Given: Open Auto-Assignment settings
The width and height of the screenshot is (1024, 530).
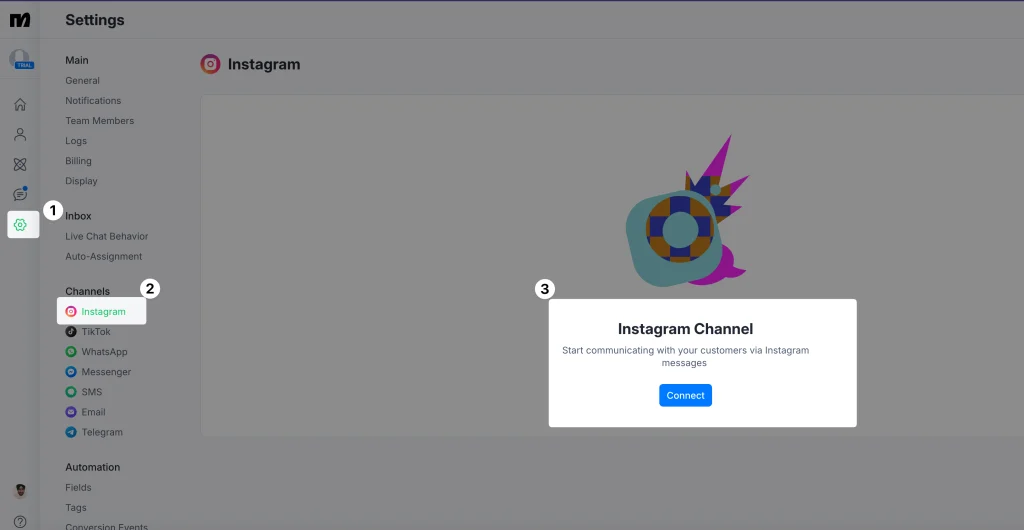Looking at the screenshot, I should pos(103,257).
